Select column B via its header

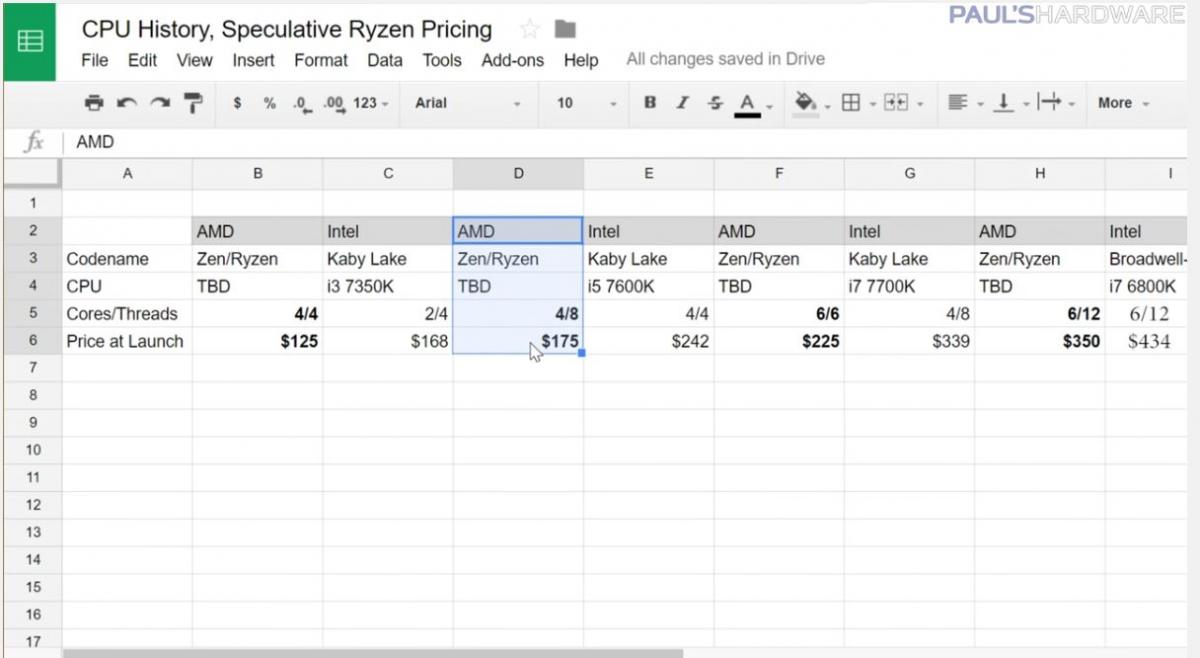pos(258,173)
